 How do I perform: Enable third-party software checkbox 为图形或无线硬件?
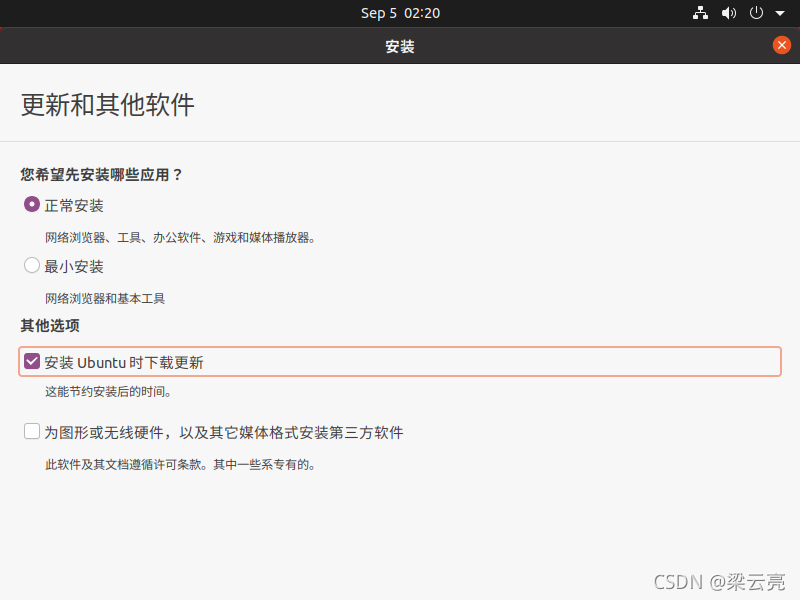32,431
